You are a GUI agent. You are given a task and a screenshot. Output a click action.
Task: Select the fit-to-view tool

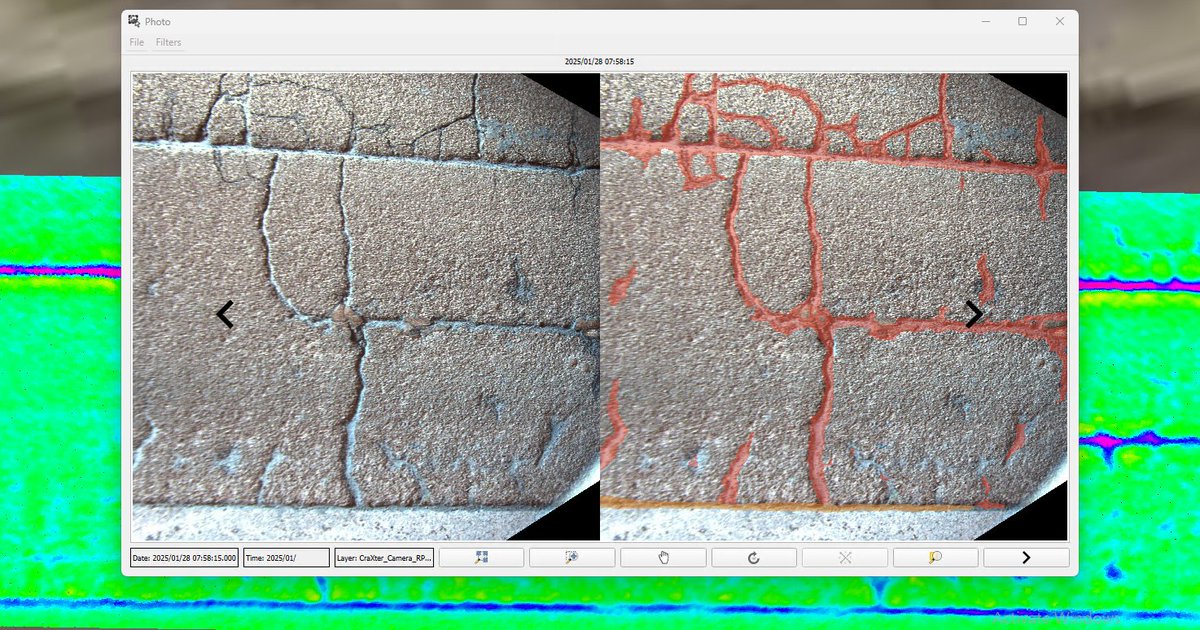coord(481,557)
